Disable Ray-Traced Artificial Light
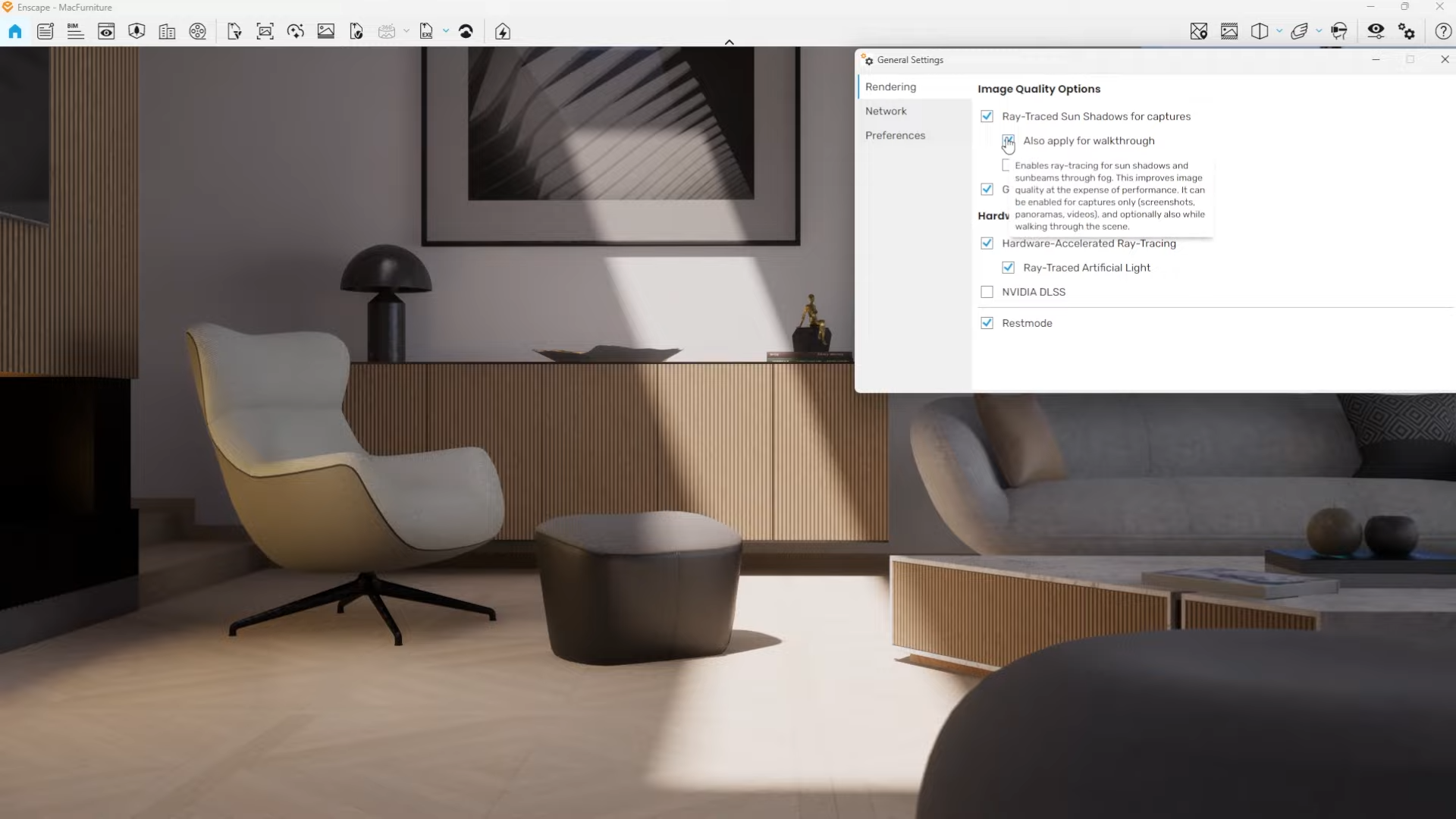 (x=1008, y=268)
